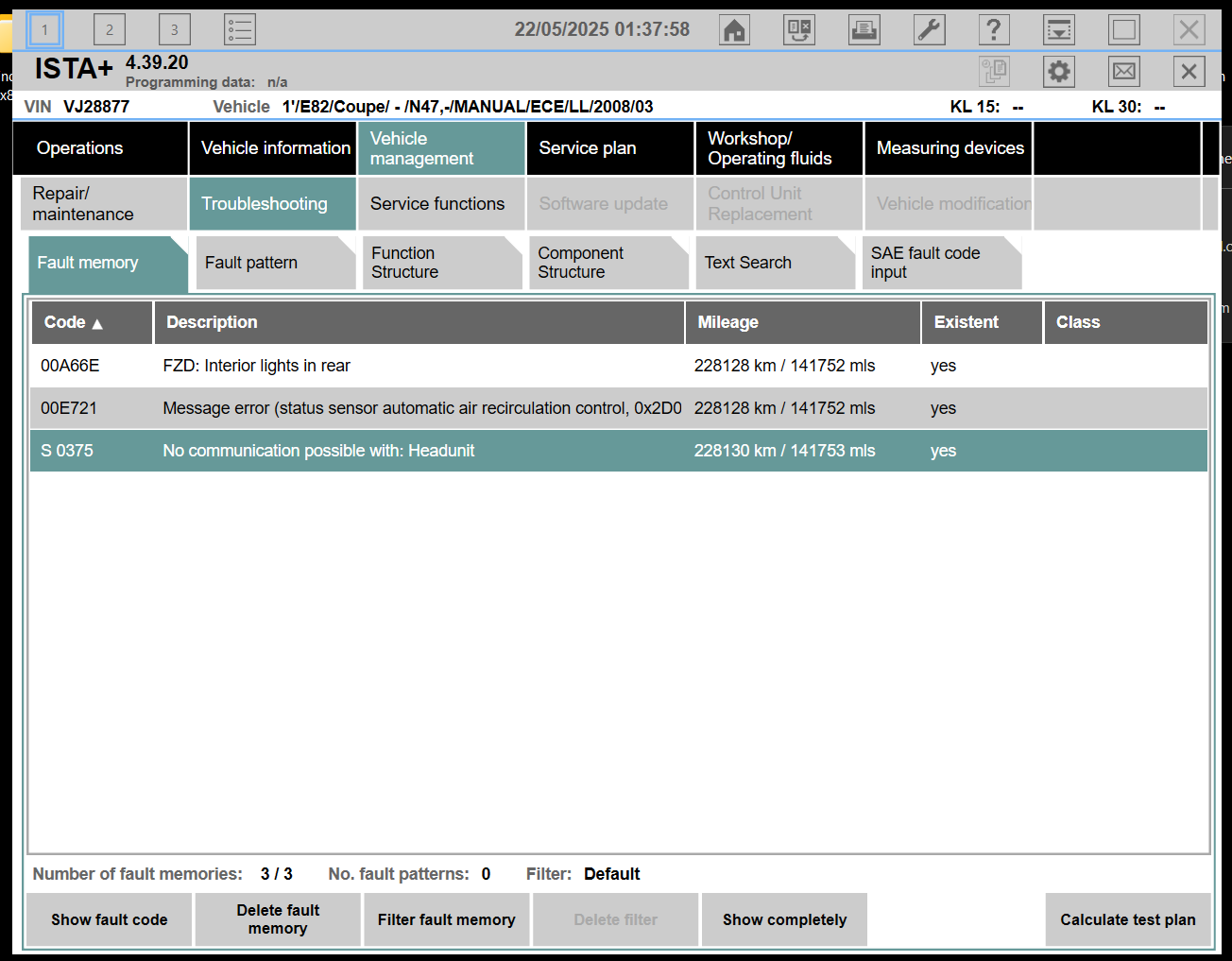Sort by the Mileage column header
Screen dimensions: 1232x961
coord(803,322)
